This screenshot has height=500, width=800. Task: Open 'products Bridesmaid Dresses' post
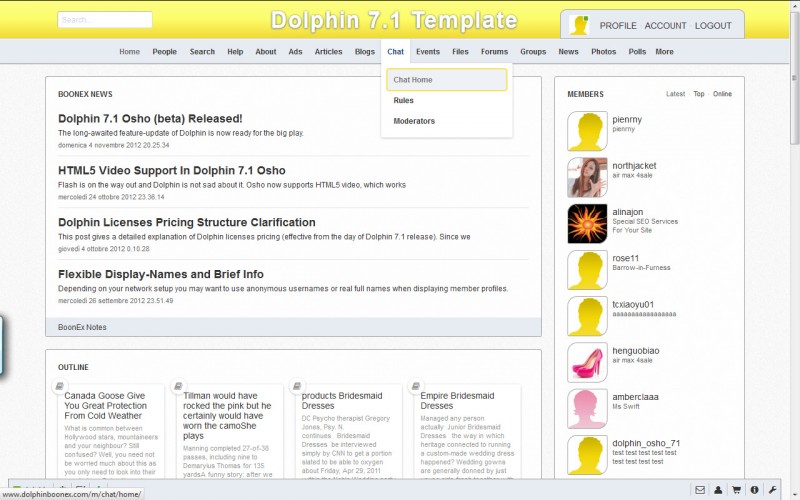pyautogui.click(x=342, y=401)
